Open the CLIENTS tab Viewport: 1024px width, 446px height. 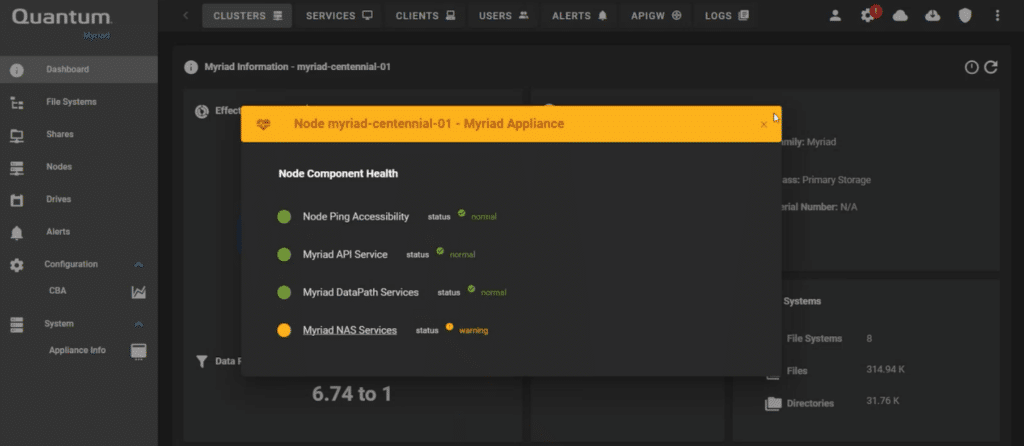425,16
